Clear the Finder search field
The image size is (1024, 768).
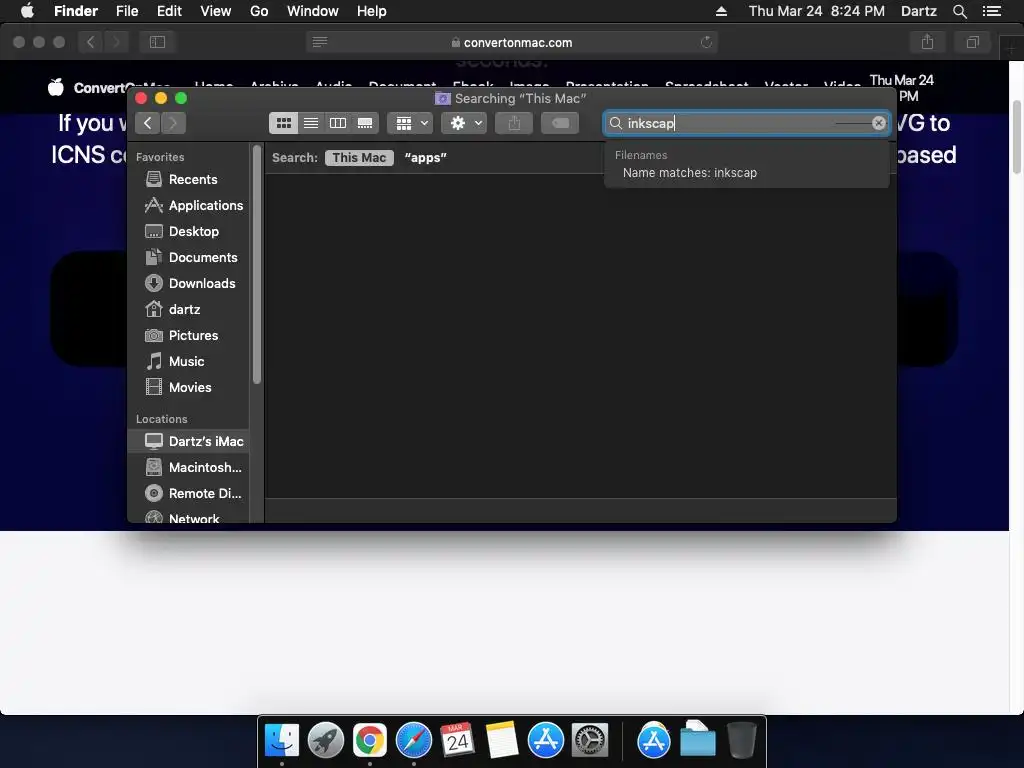(x=878, y=123)
